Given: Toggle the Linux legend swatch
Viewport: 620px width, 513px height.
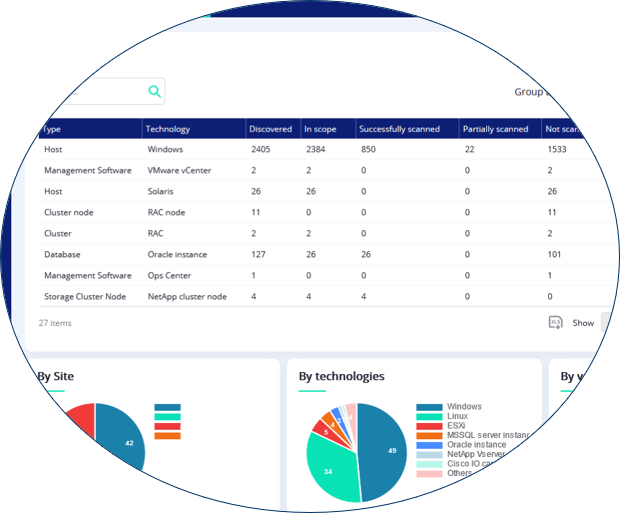Looking at the screenshot, I should click(x=428, y=417).
